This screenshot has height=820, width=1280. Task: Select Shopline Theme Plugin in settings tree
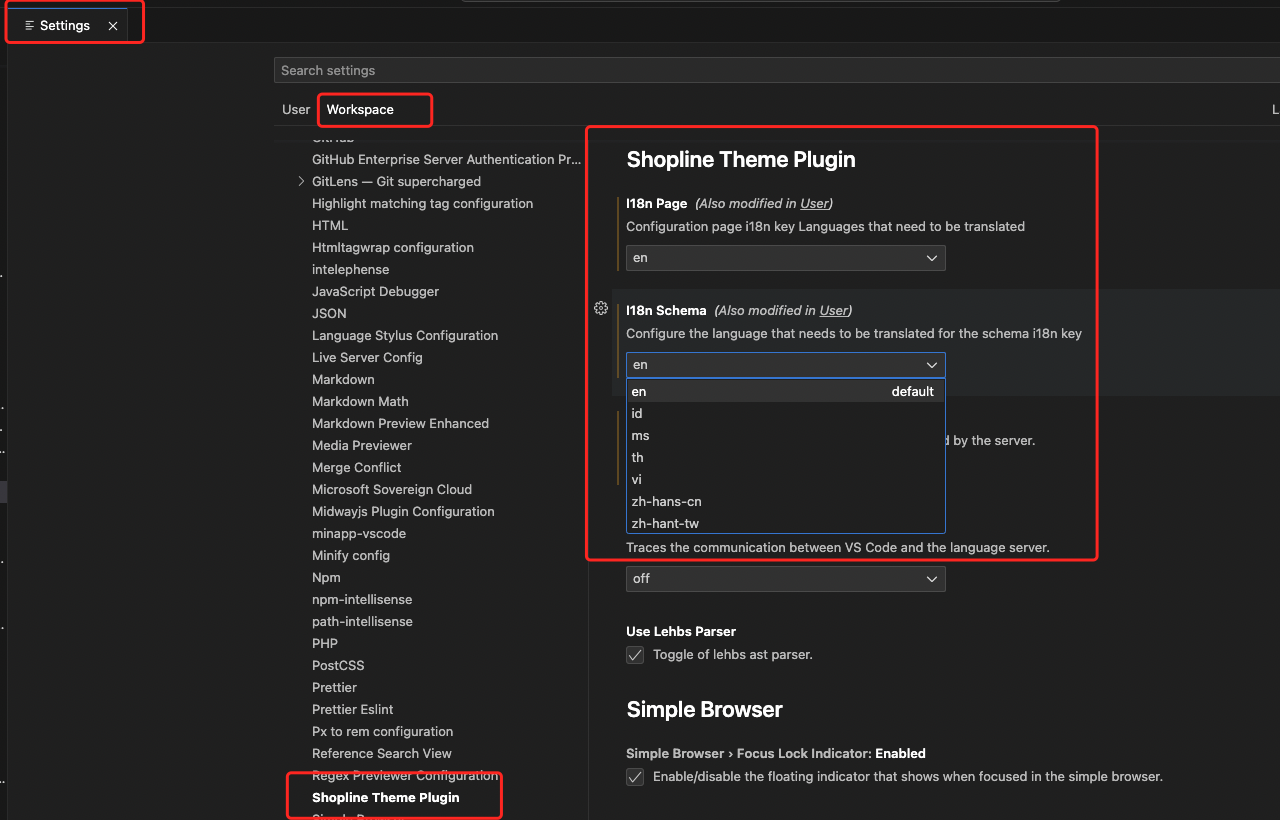click(x=386, y=797)
